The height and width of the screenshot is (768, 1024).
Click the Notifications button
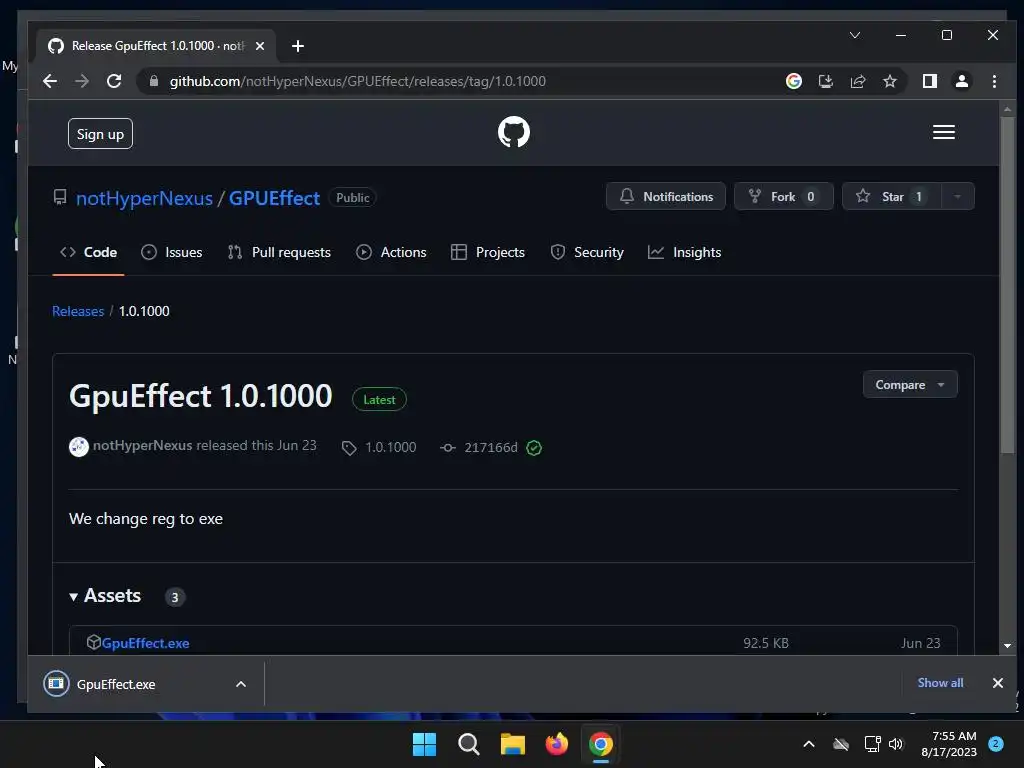(x=665, y=197)
